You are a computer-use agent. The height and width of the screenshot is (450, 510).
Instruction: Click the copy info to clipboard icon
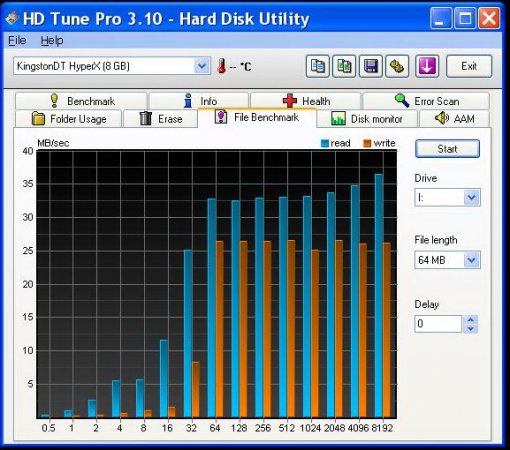point(318,66)
